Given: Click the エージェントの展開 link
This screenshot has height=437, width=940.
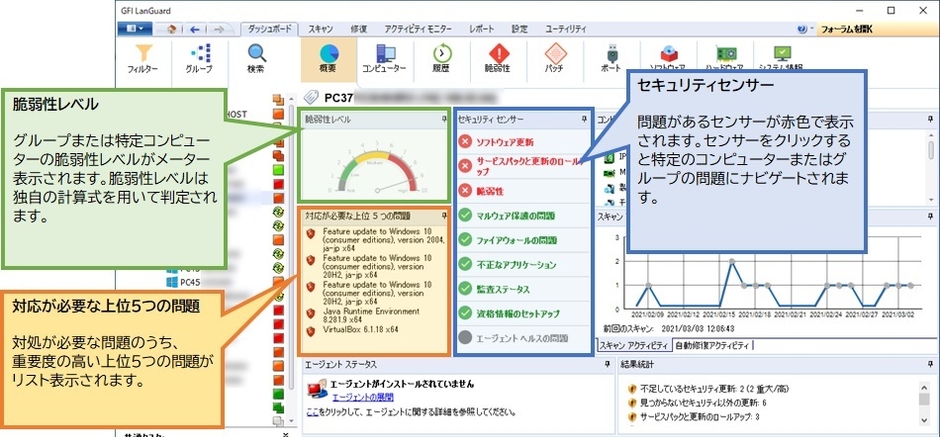Looking at the screenshot, I should click(x=363, y=397).
